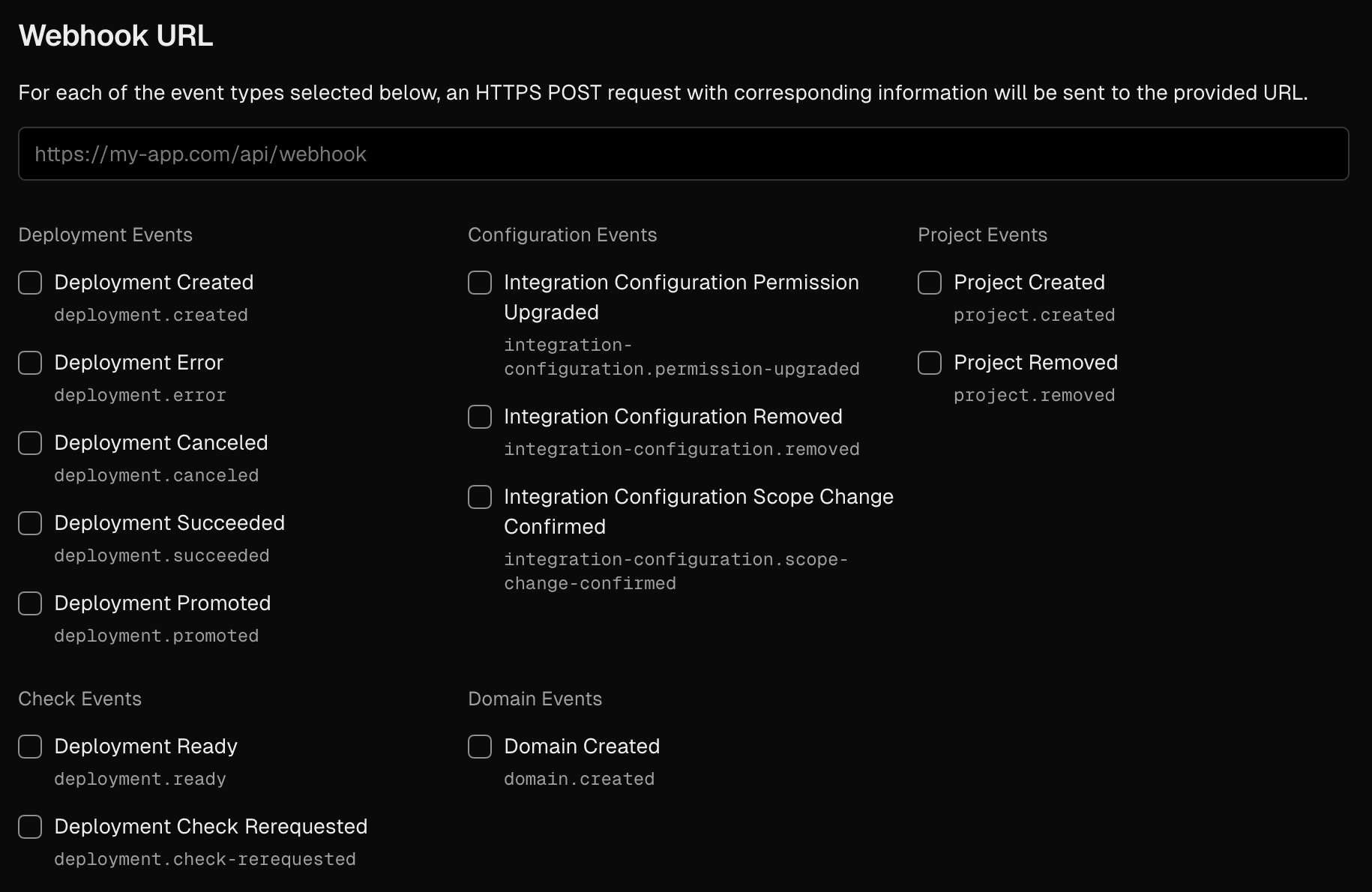
Task: Check the Deployment Error event box
Action: (x=30, y=363)
